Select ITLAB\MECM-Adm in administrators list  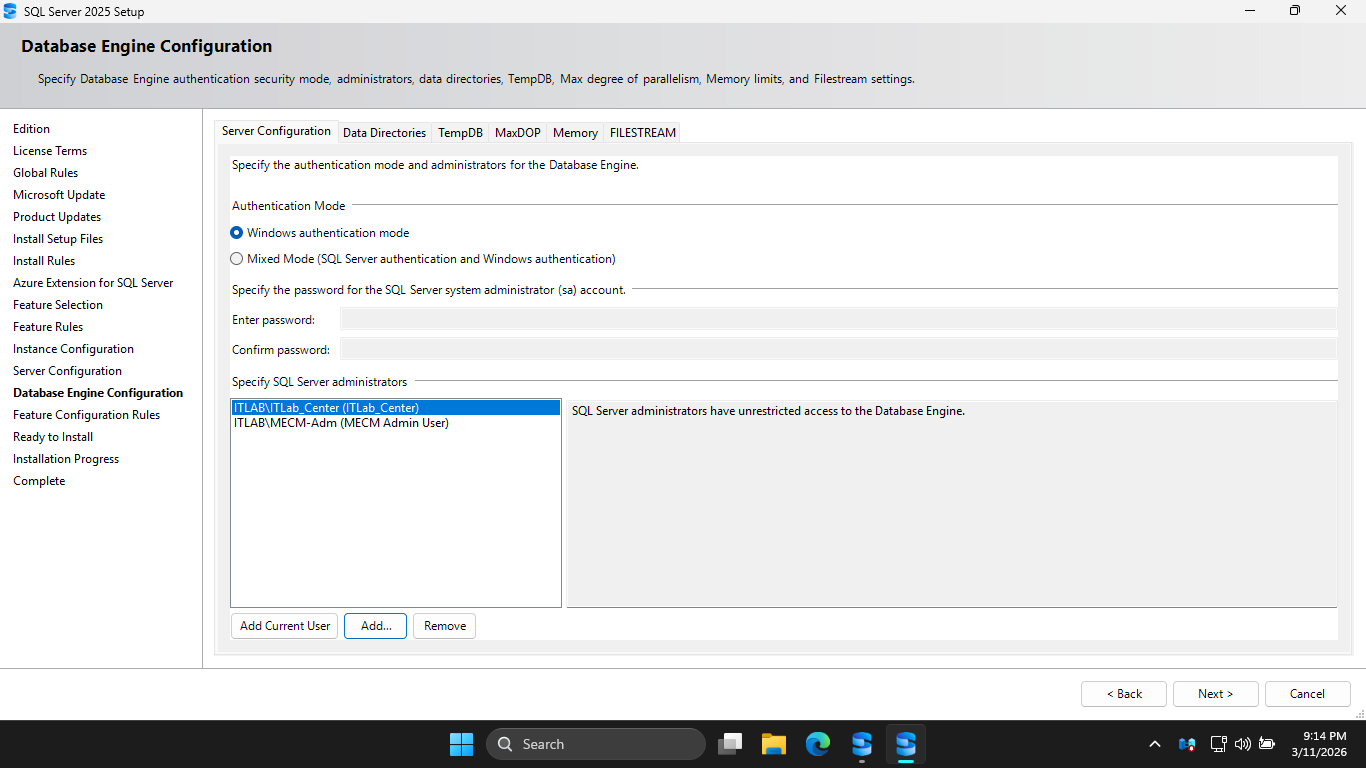click(341, 423)
